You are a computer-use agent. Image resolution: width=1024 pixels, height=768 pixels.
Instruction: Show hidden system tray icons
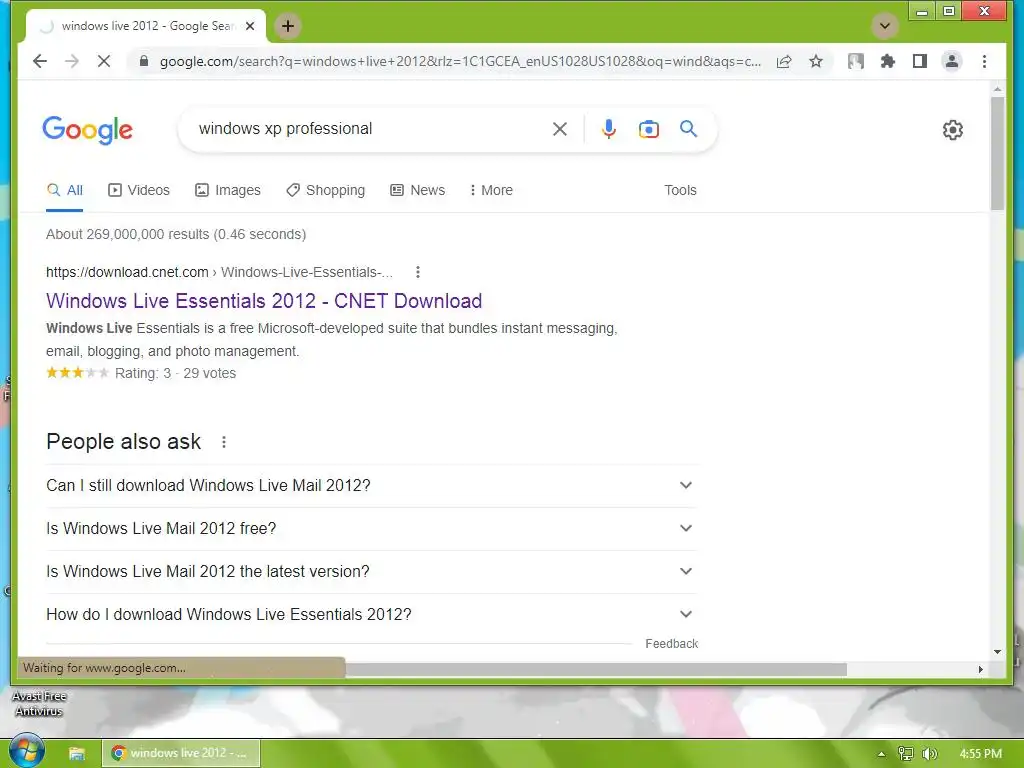(881, 754)
